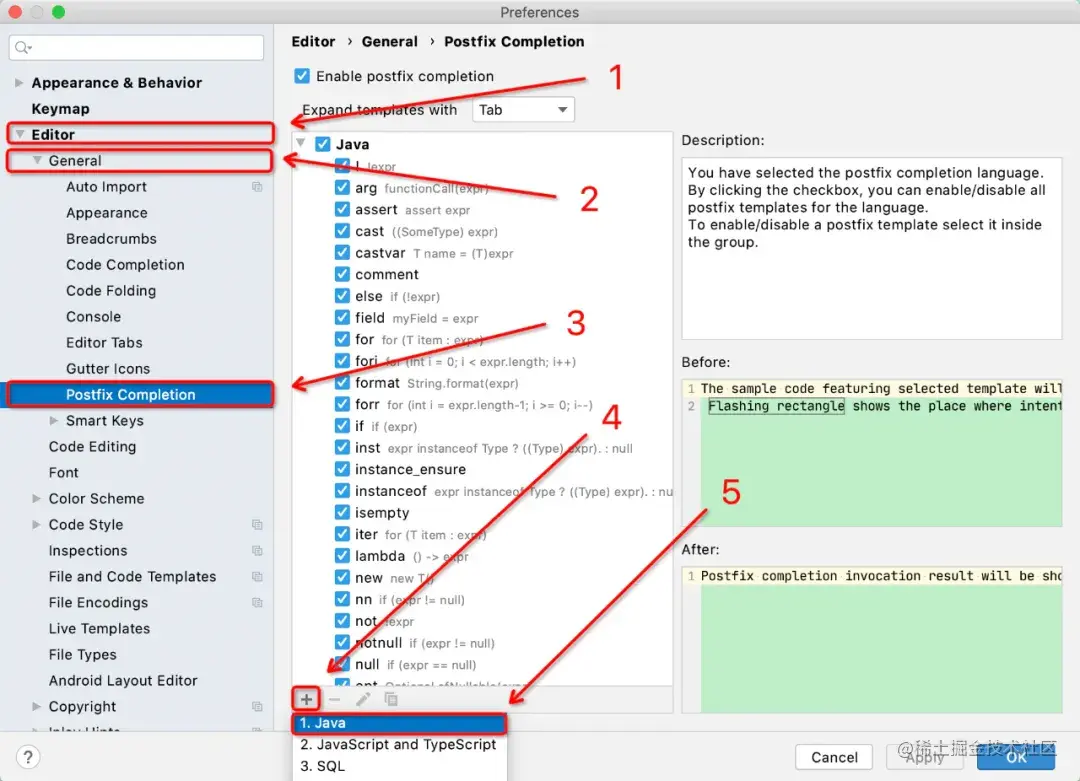Uncheck the instance_ensure template checkbox
The height and width of the screenshot is (781, 1080).
342,469
